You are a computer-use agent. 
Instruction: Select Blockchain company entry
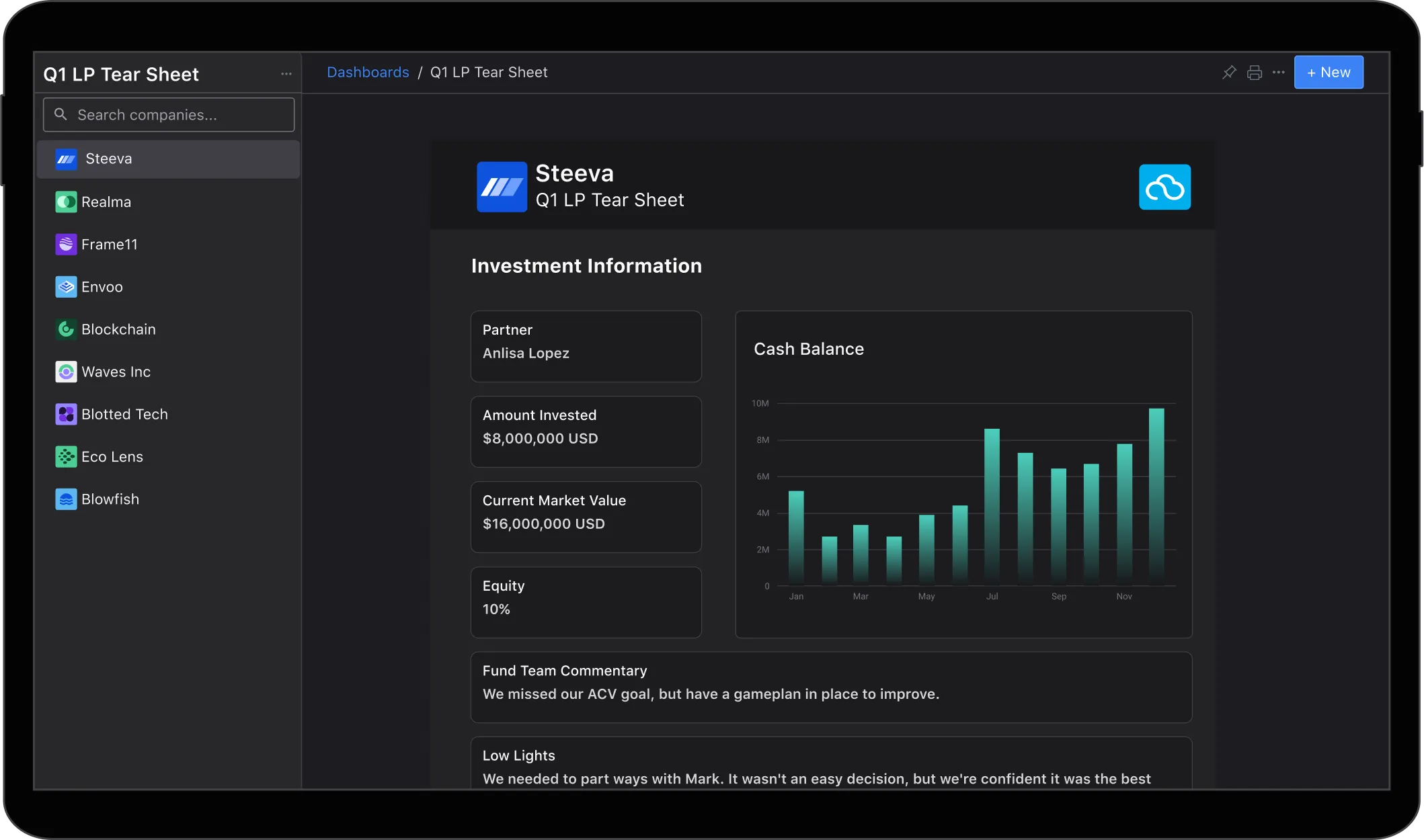[x=168, y=329]
